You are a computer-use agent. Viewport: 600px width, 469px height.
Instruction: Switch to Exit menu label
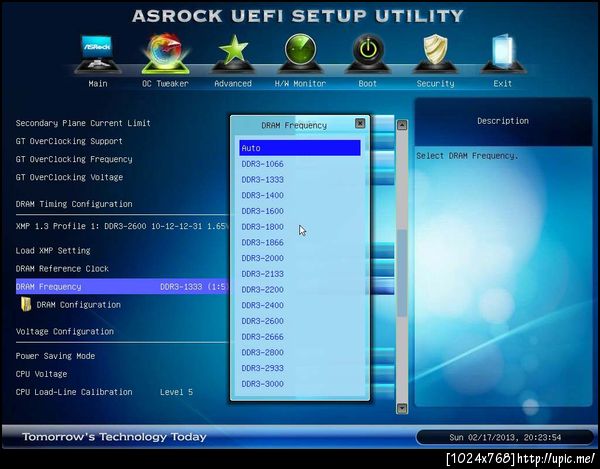(503, 83)
